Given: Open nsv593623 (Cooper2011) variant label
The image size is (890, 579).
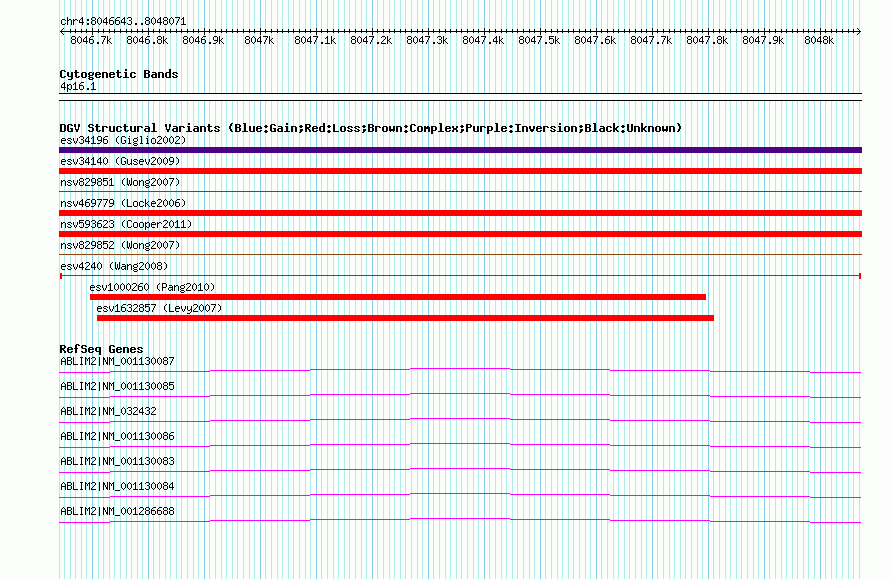Looking at the screenshot, I should coord(126,224).
